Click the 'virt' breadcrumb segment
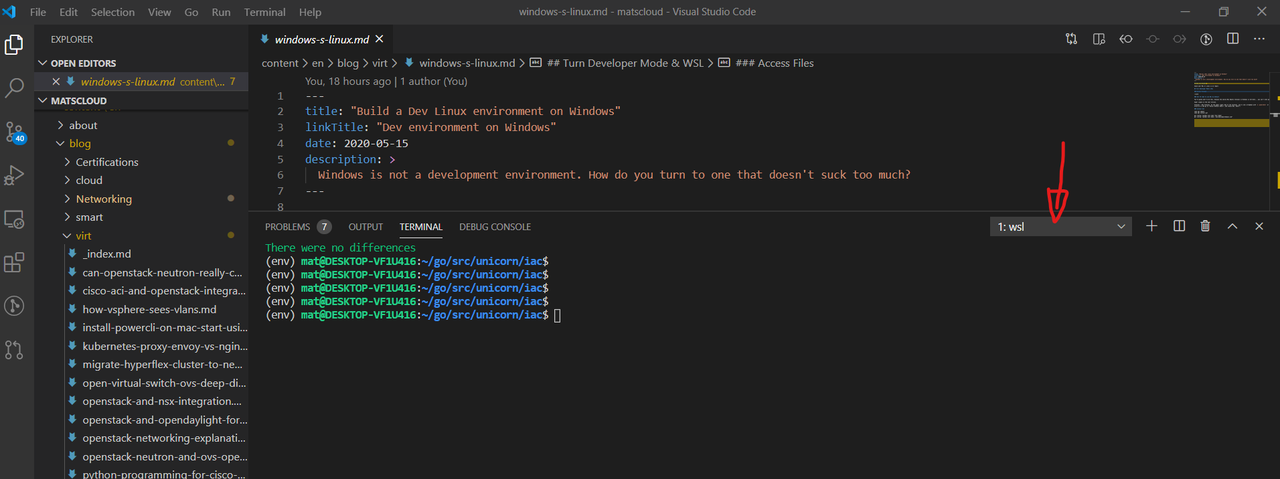 click(x=382, y=63)
